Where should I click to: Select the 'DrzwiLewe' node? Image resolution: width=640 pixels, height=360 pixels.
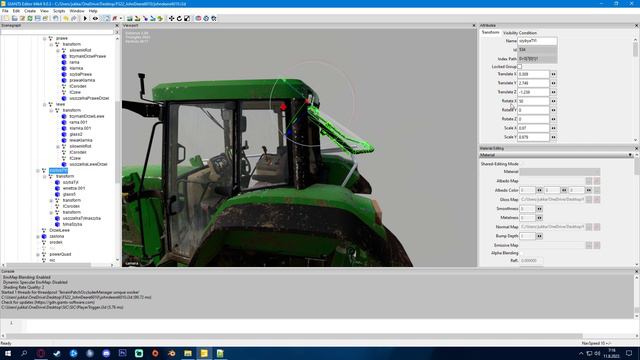pyautogui.click(x=59, y=230)
